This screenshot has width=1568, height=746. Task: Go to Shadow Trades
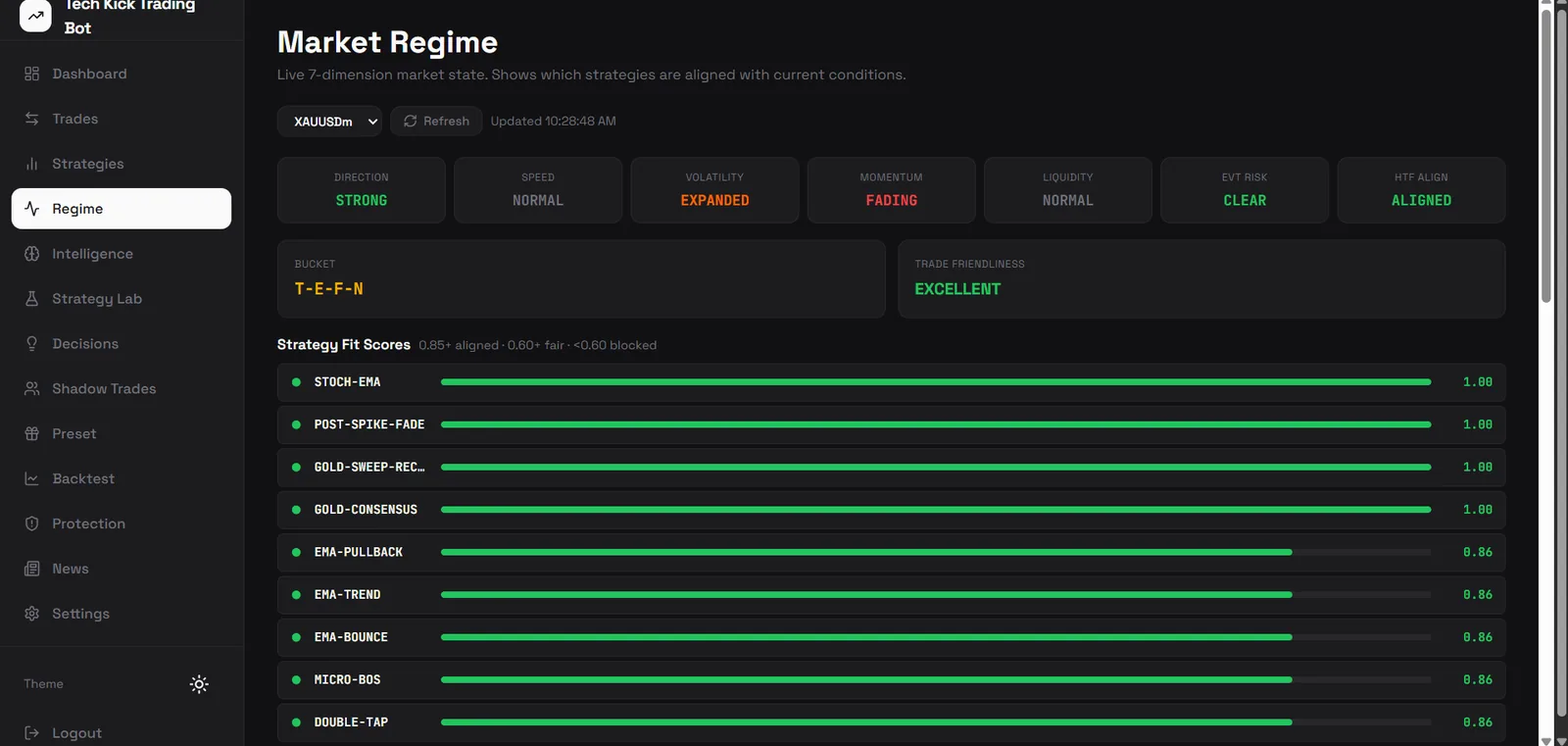coord(122,388)
